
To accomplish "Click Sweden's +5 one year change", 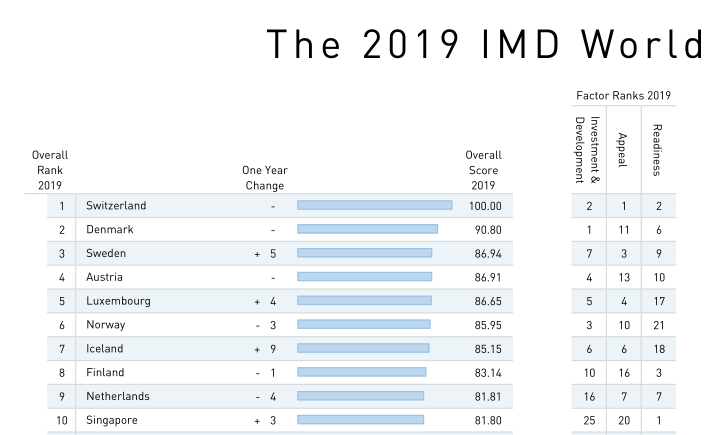I will click(x=264, y=254).
